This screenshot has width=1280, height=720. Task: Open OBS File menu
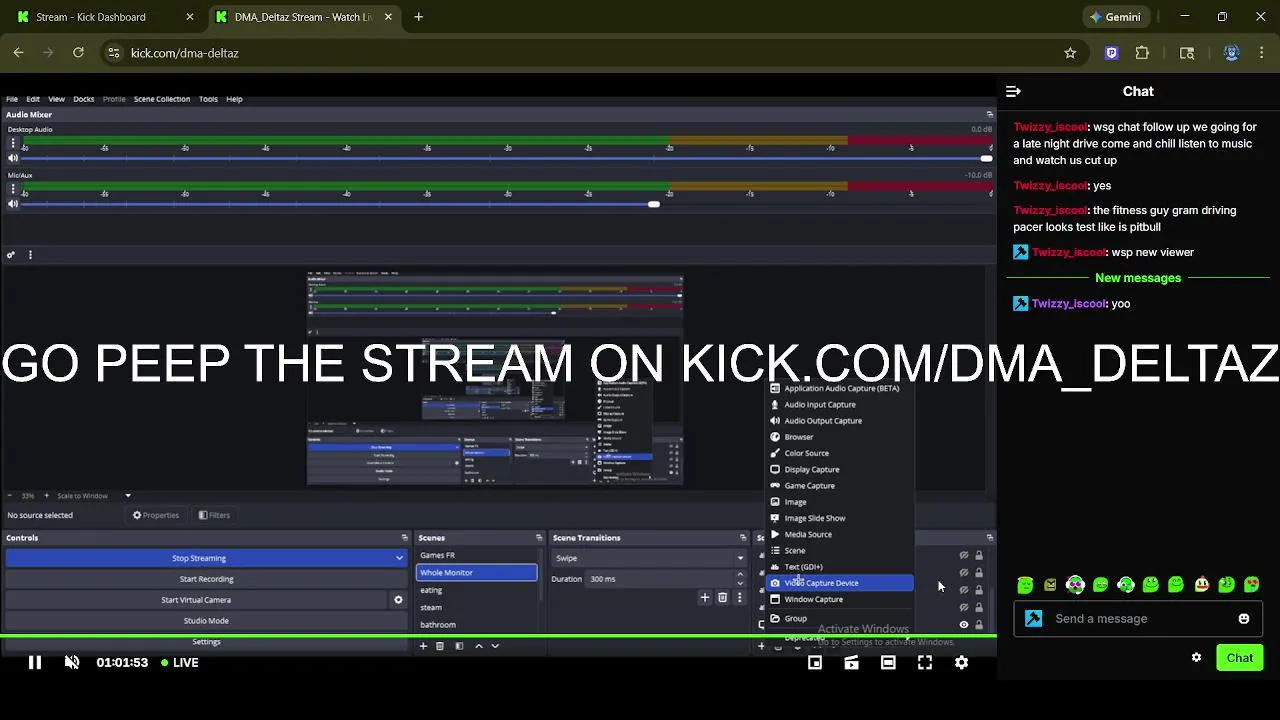pos(12,99)
